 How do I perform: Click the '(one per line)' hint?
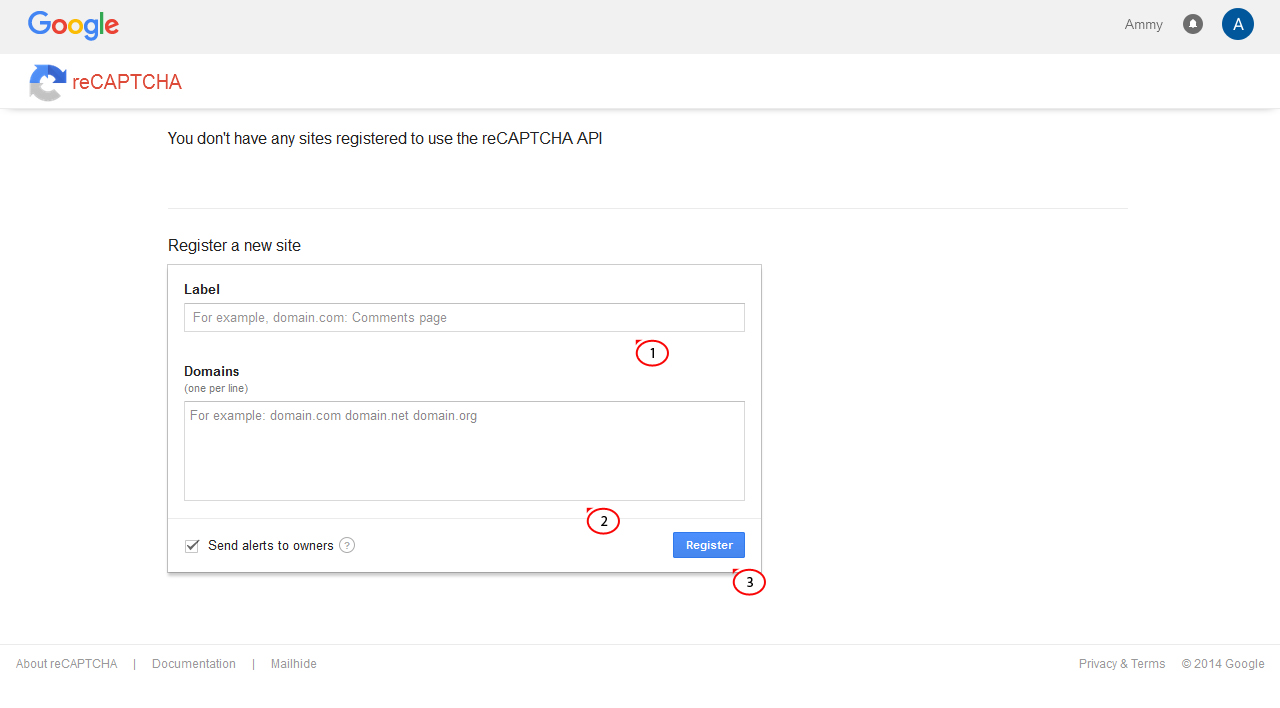point(216,388)
